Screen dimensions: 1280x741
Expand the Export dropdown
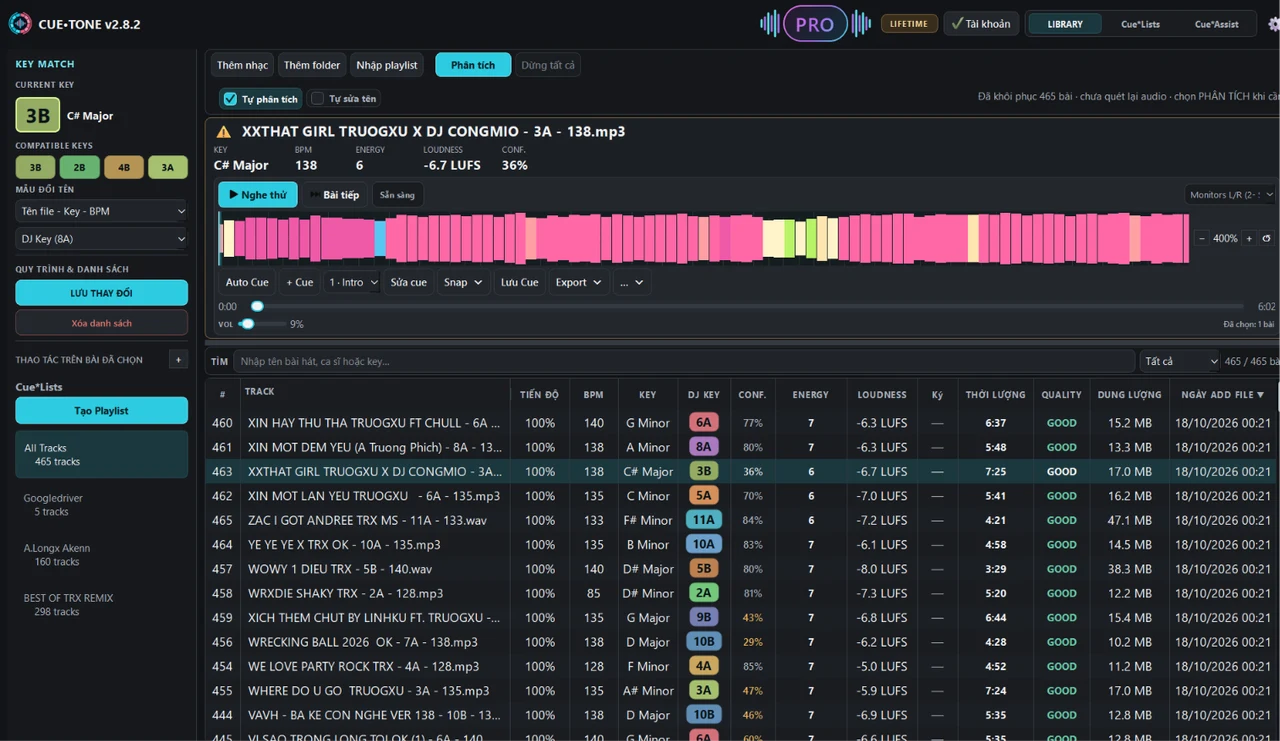pyautogui.click(x=578, y=282)
